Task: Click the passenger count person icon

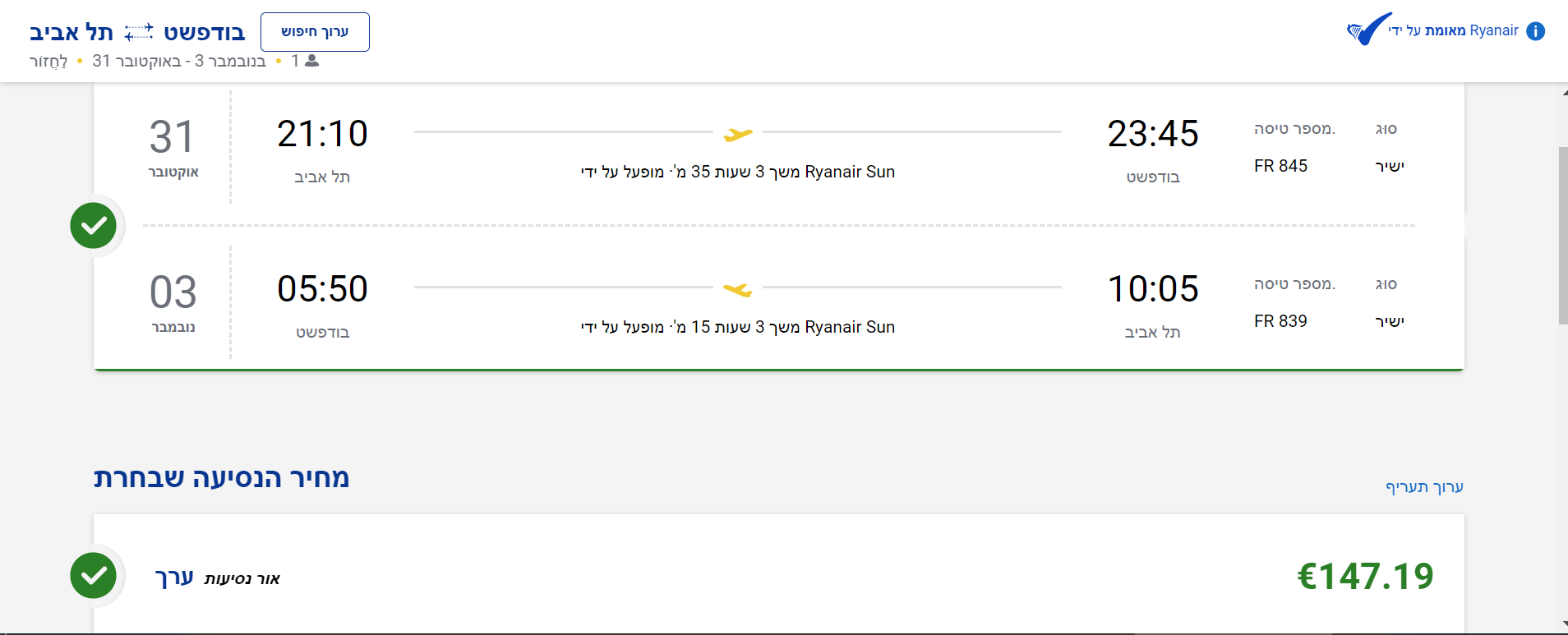Action: [311, 61]
